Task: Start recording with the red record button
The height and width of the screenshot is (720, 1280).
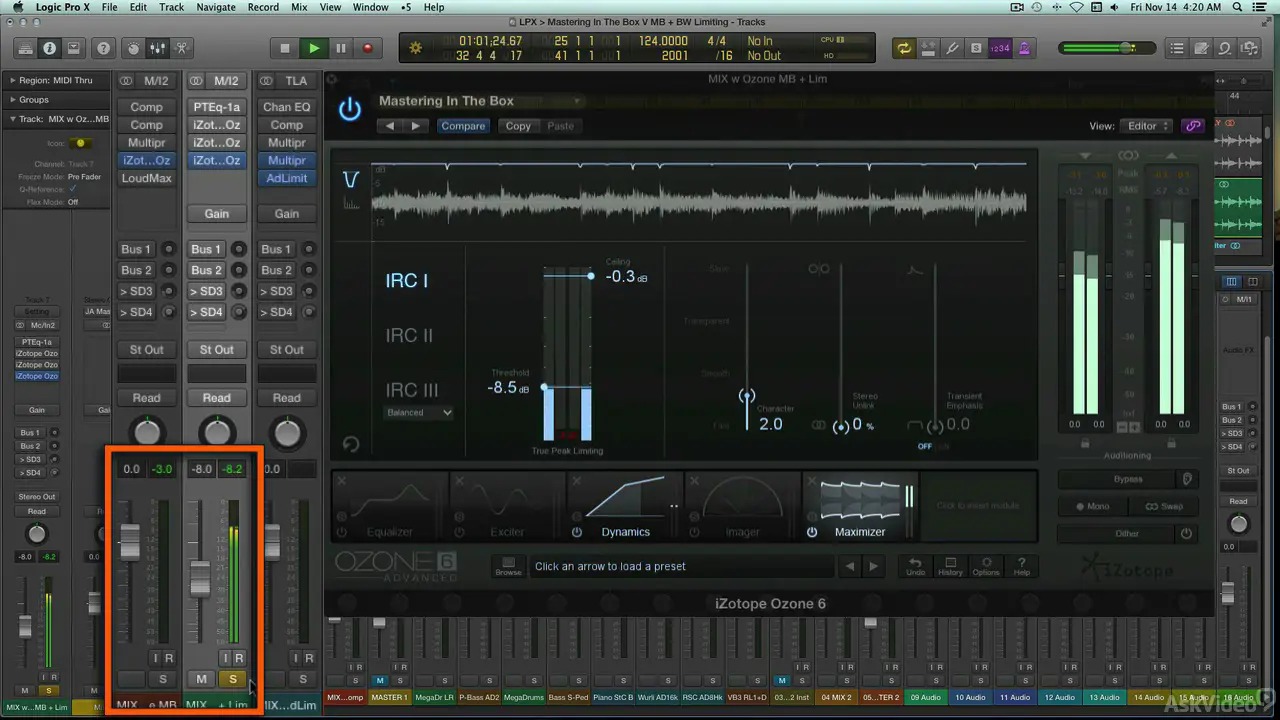Action: 367,48
